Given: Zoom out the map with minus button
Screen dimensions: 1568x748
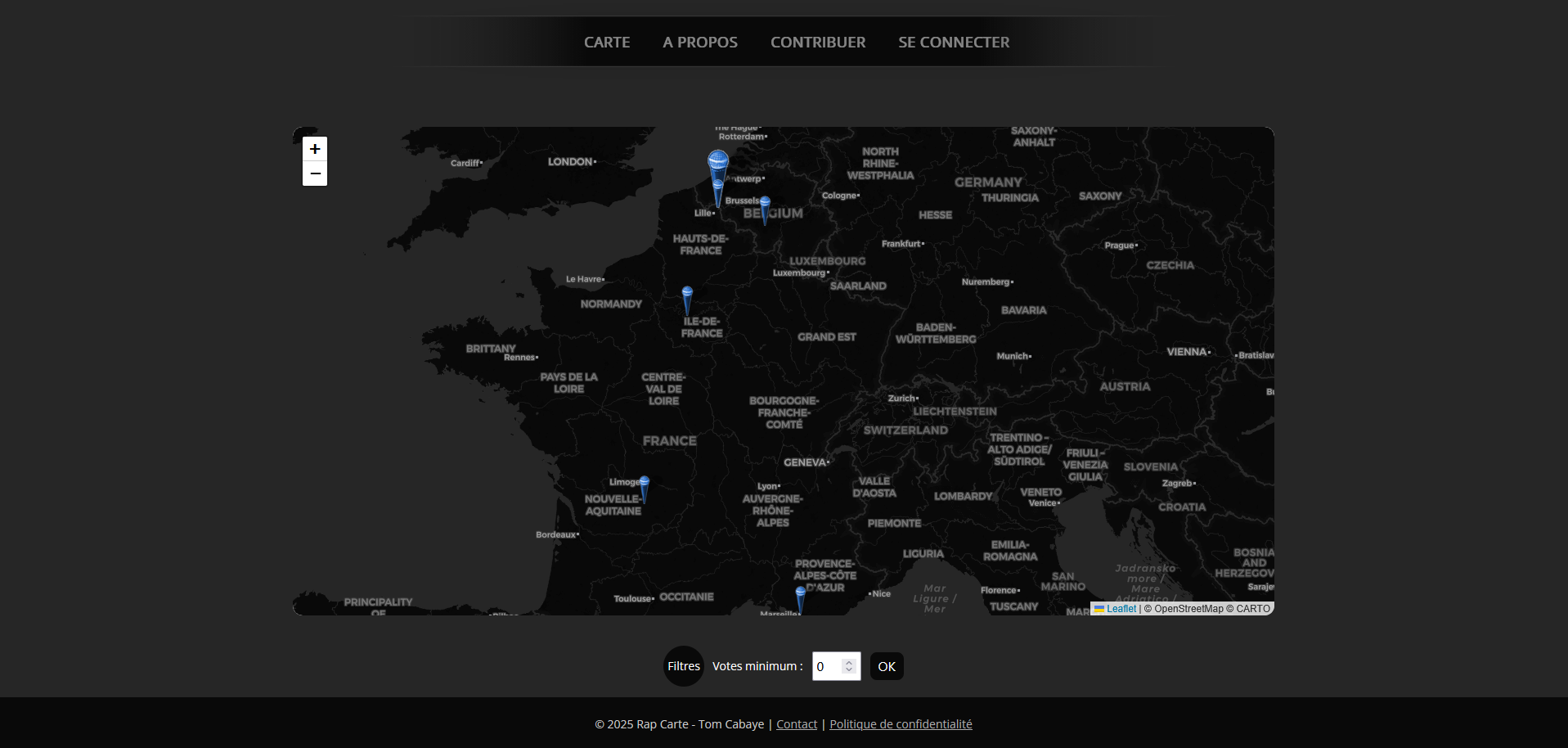Looking at the screenshot, I should [315, 173].
